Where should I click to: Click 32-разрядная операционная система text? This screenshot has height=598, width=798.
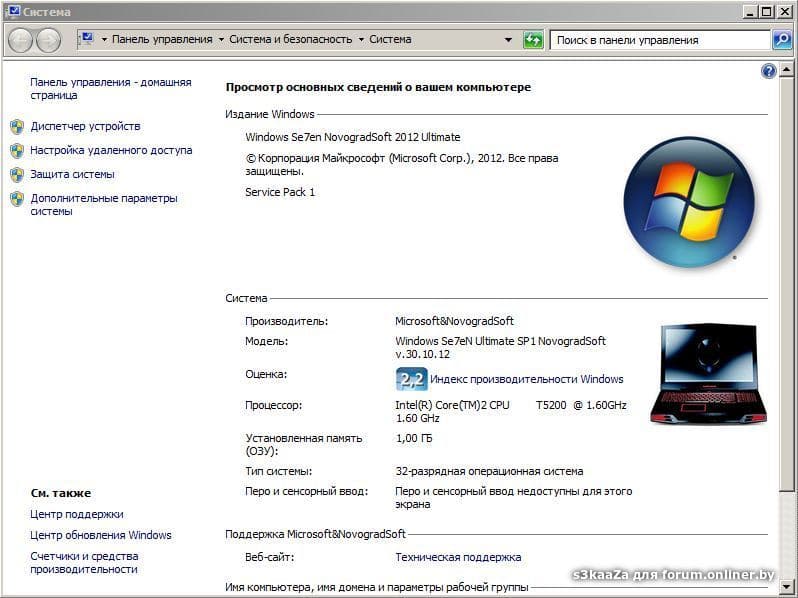point(489,471)
